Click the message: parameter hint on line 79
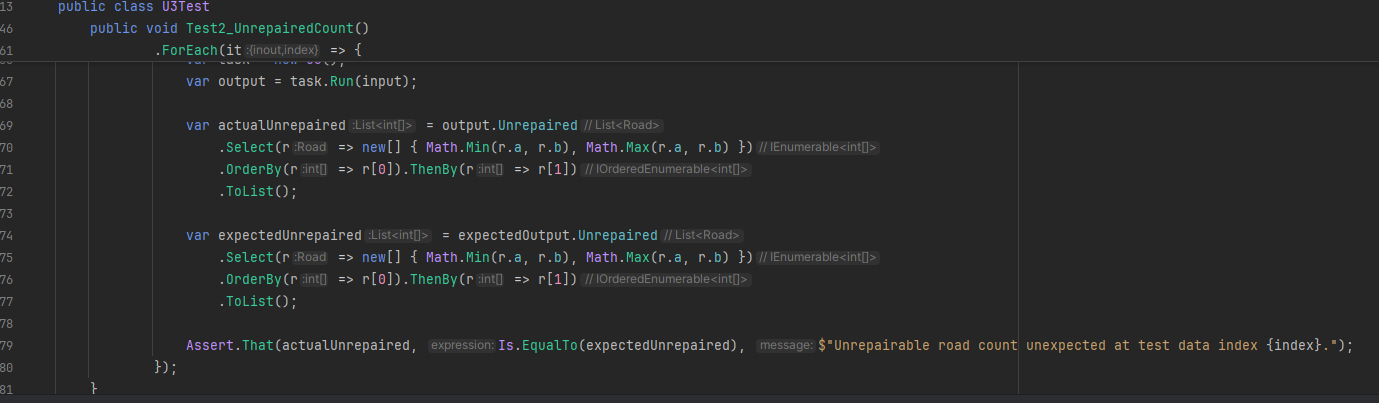1379x403 pixels. 785,346
